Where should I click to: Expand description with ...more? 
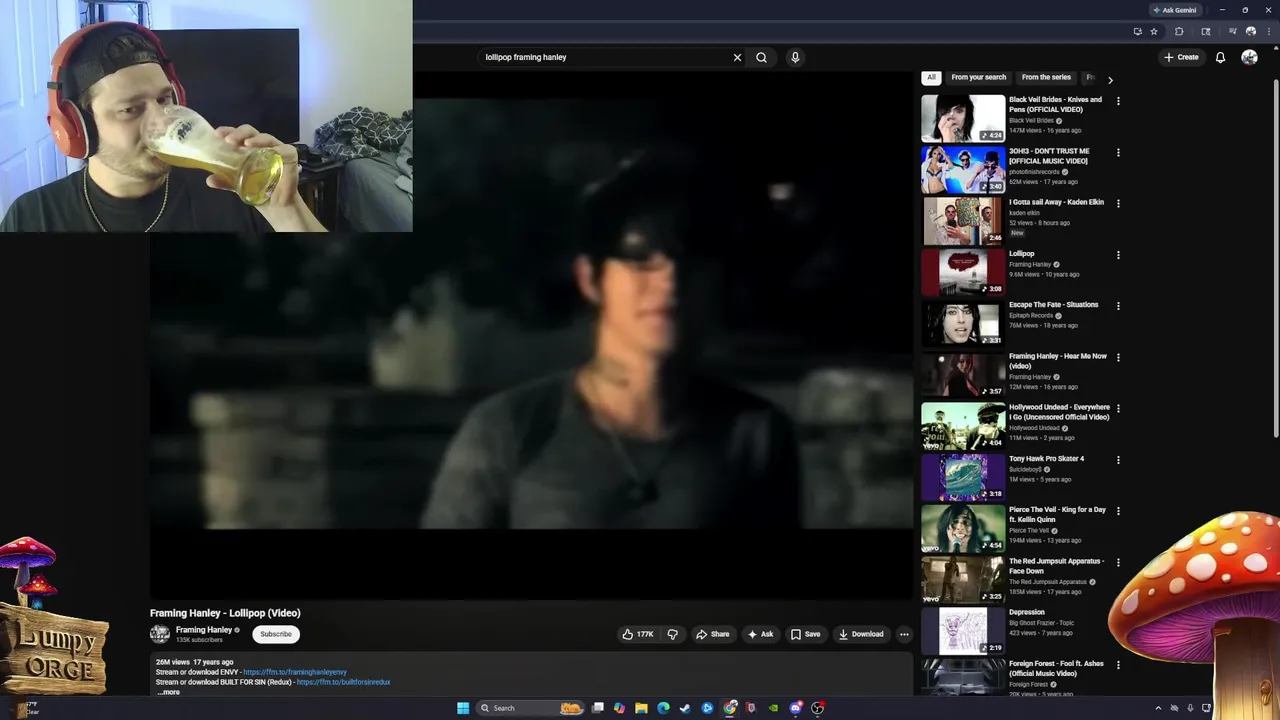(169, 692)
